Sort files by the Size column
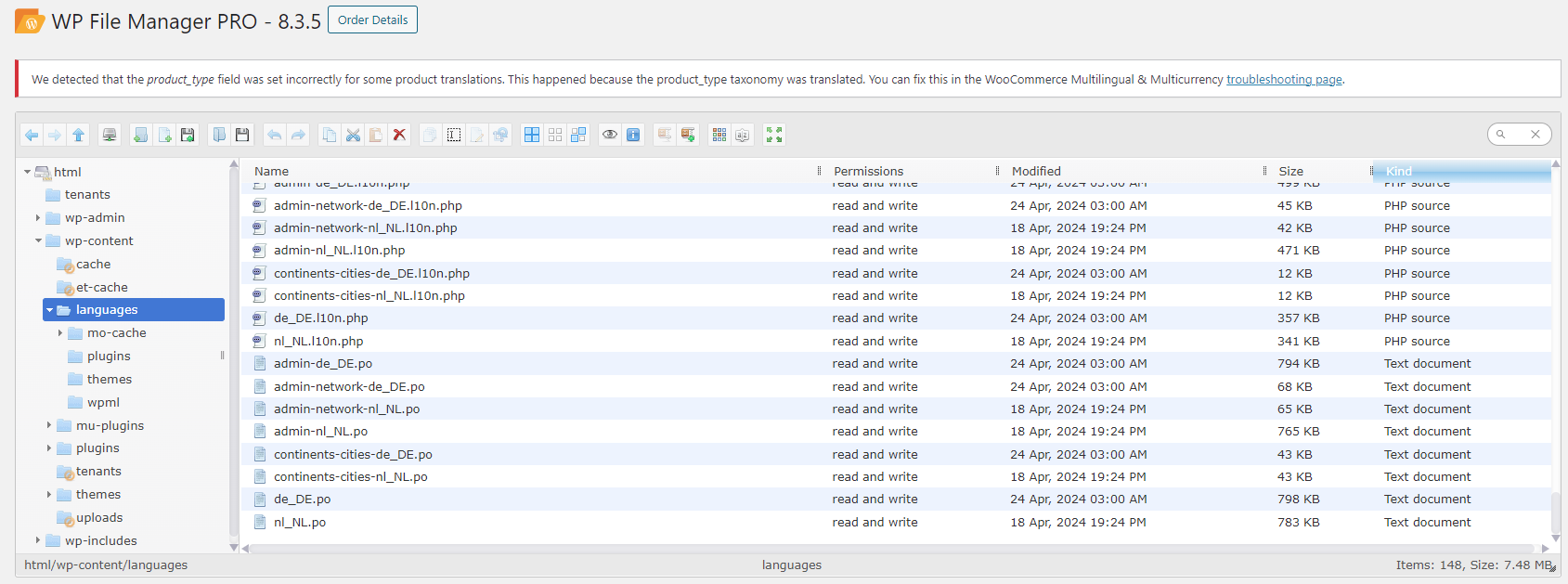This screenshot has width=1568, height=584. tap(1321, 171)
